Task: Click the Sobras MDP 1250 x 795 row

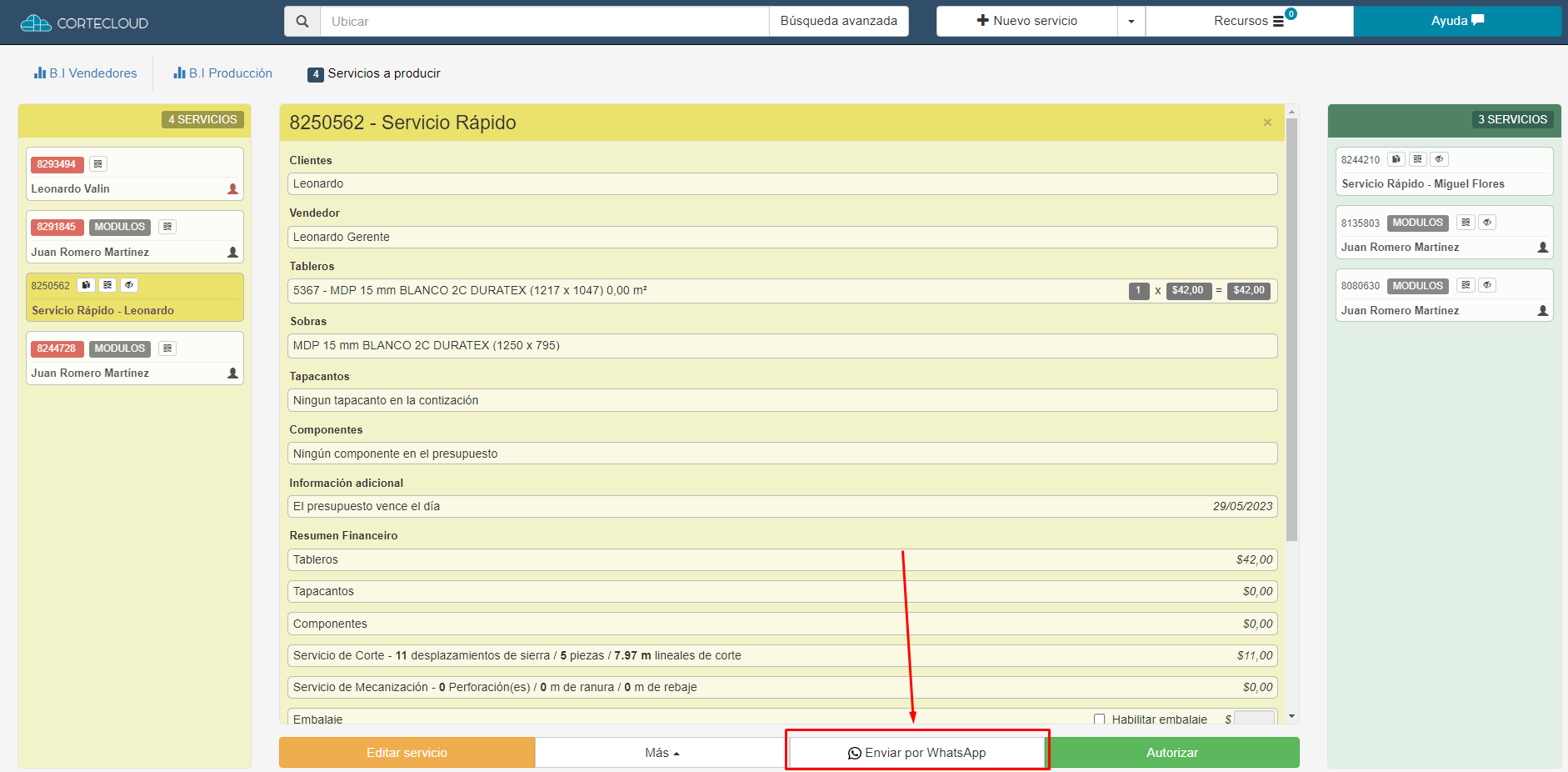Action: click(x=782, y=345)
